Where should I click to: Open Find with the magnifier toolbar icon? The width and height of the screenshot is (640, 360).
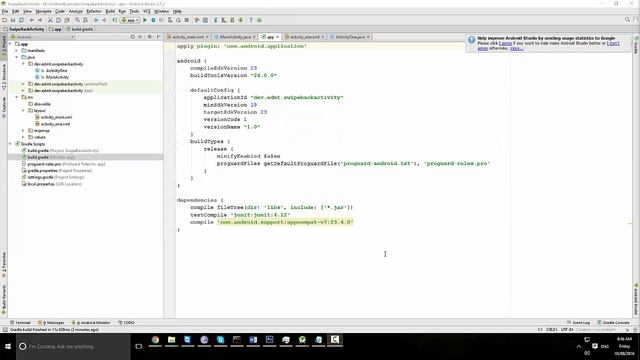[x=77, y=20]
